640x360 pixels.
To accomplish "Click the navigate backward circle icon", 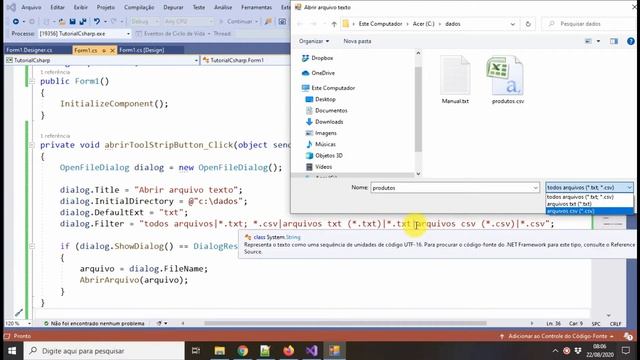I will (16, 21).
